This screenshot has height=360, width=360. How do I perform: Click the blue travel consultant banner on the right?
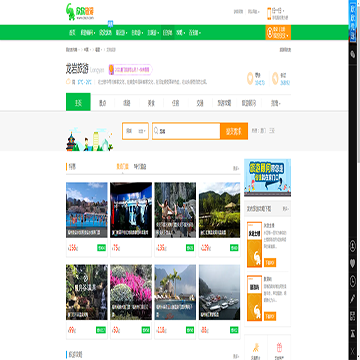pyautogui.click(x=267, y=178)
